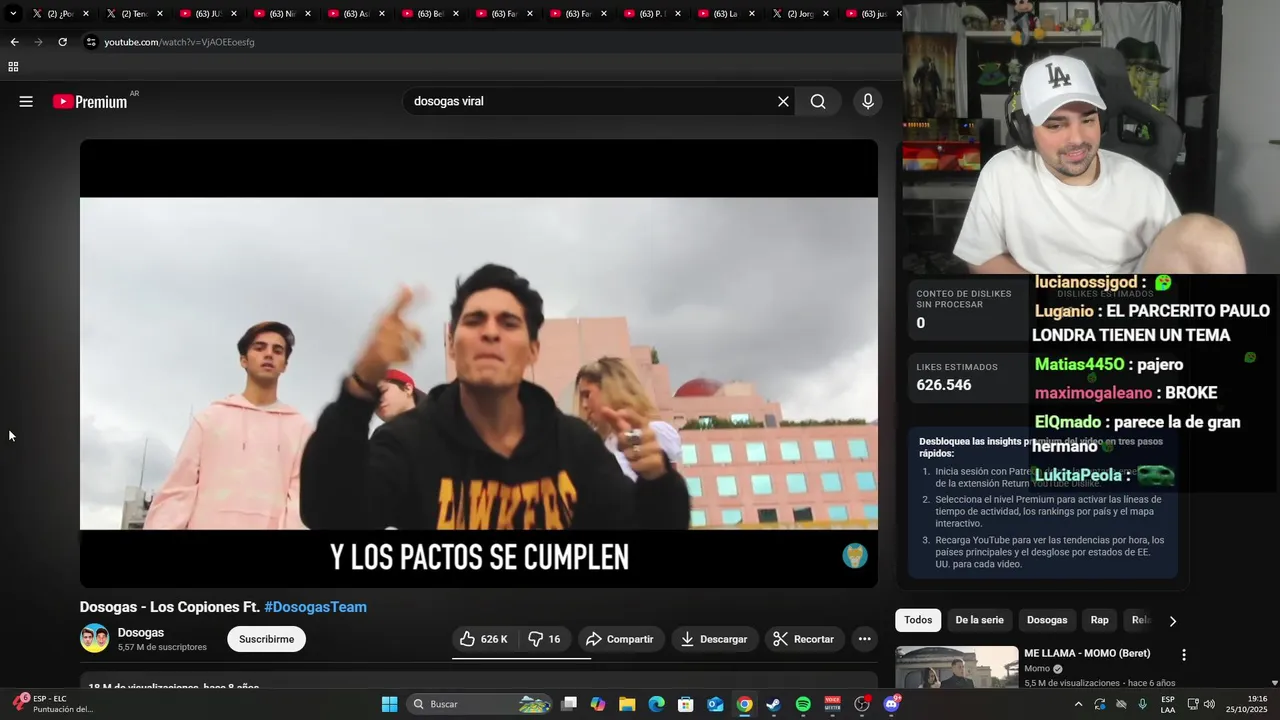Open the Dosogas channel avatar

click(x=94, y=638)
